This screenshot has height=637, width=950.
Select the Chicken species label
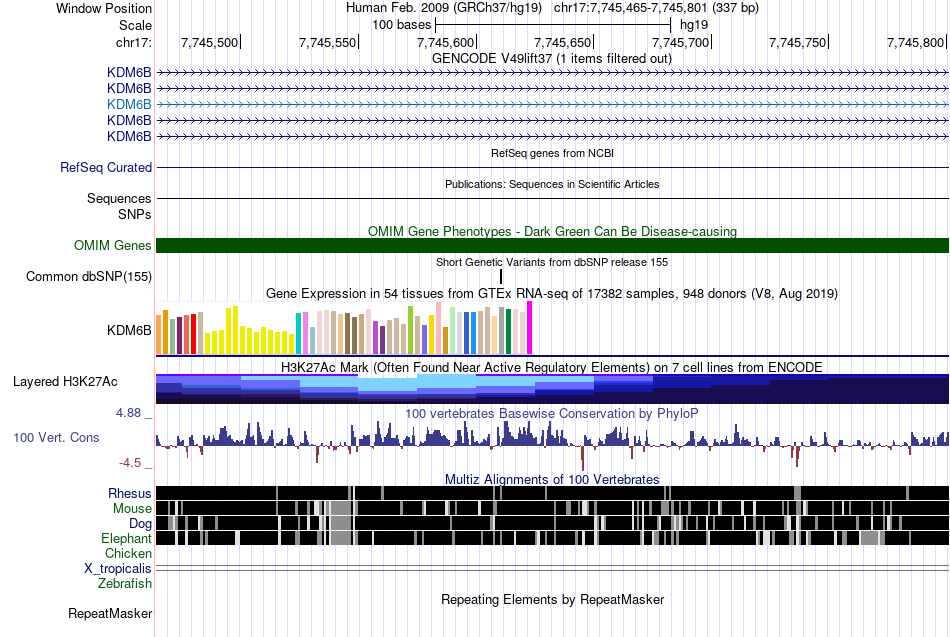tap(128, 553)
